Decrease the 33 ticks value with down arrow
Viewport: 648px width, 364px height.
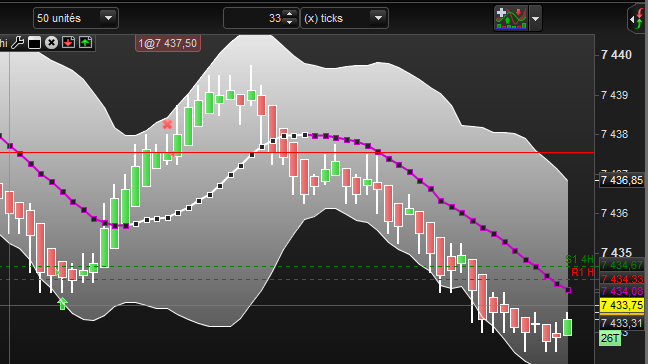[x=290, y=22]
